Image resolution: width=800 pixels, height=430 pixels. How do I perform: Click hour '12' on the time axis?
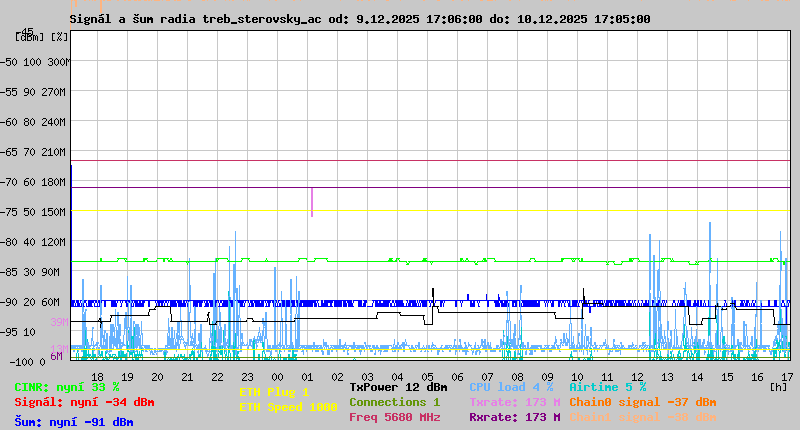[637, 377]
